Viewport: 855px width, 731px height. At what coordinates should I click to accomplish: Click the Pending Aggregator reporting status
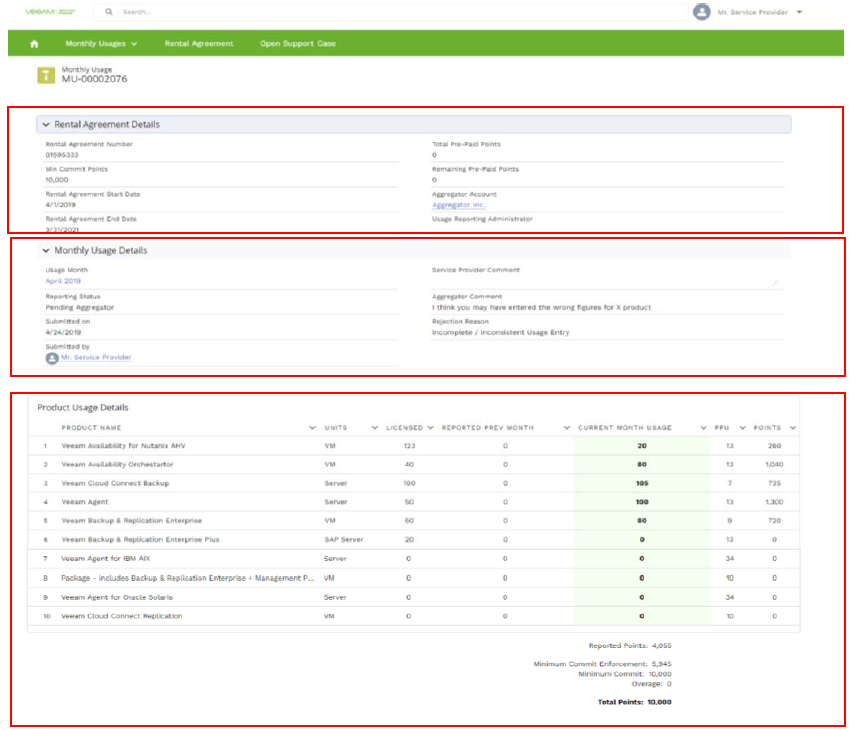pyautogui.click(x=80, y=308)
